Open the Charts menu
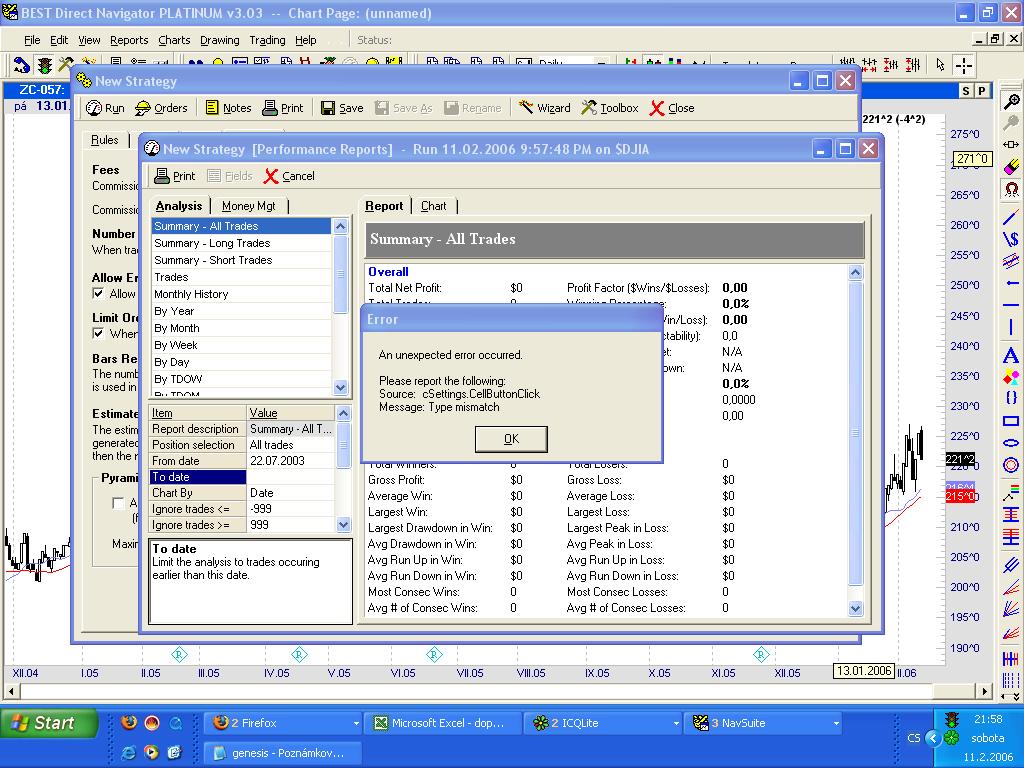The width and height of the screenshot is (1024, 768). (x=174, y=40)
